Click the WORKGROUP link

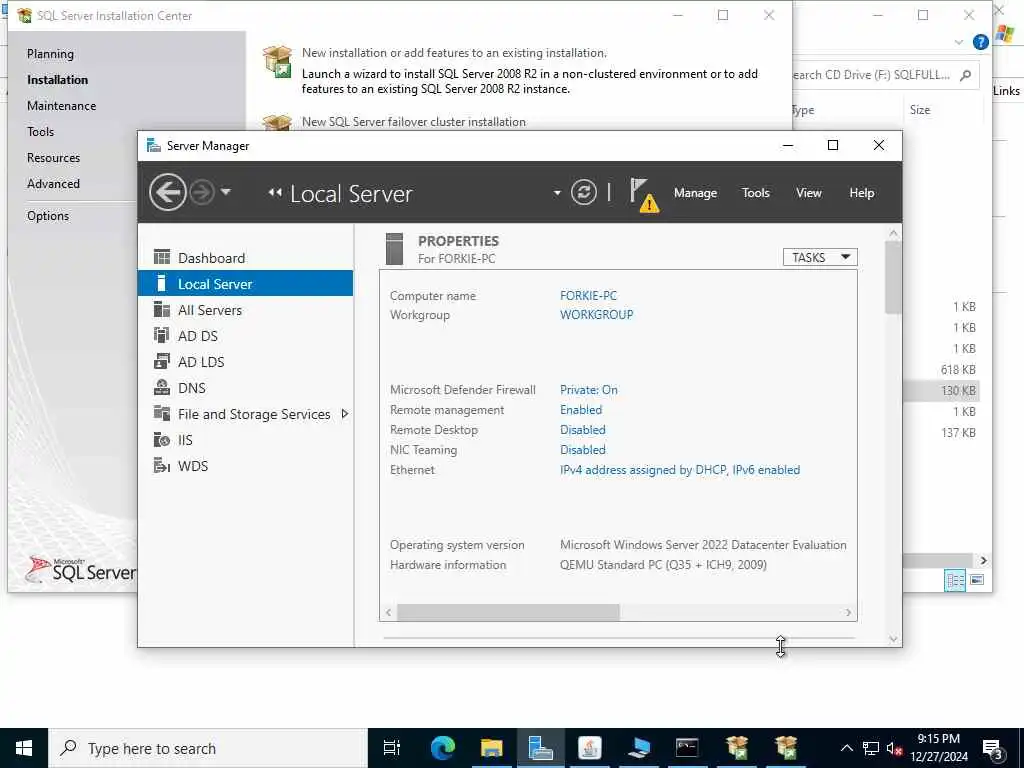click(596, 315)
